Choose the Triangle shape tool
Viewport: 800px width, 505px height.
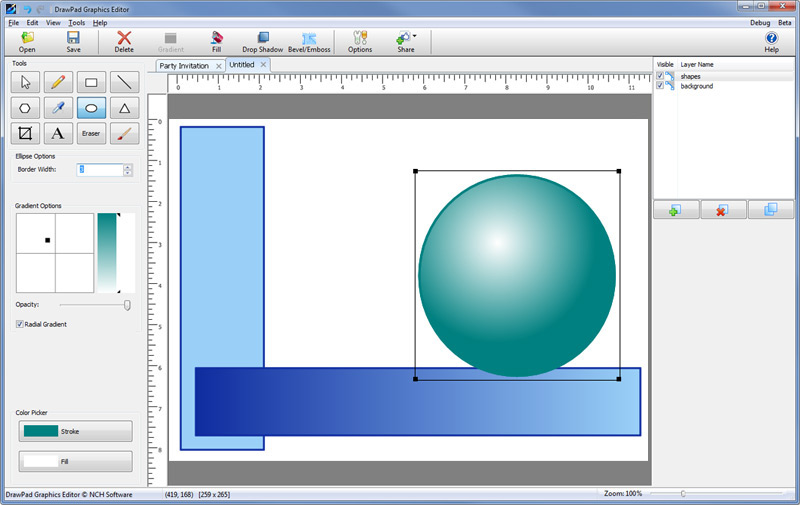(124, 108)
